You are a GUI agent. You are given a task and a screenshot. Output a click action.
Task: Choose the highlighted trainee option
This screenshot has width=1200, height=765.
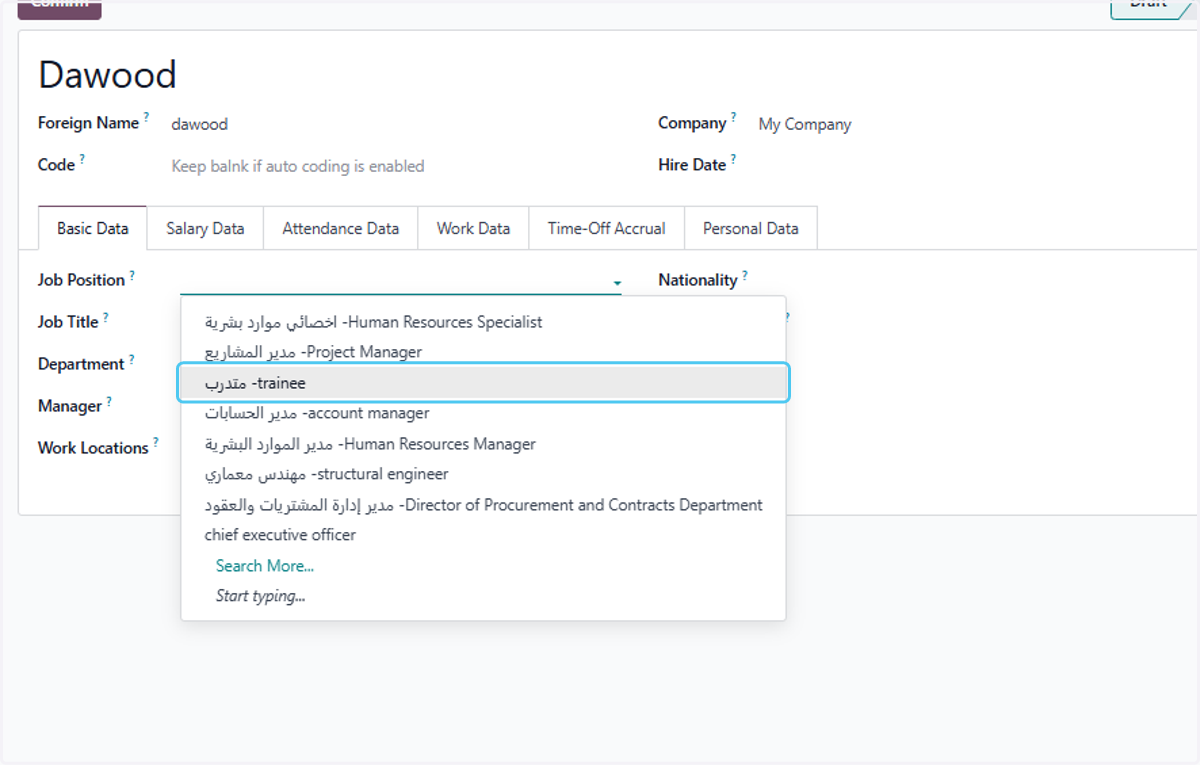484,383
